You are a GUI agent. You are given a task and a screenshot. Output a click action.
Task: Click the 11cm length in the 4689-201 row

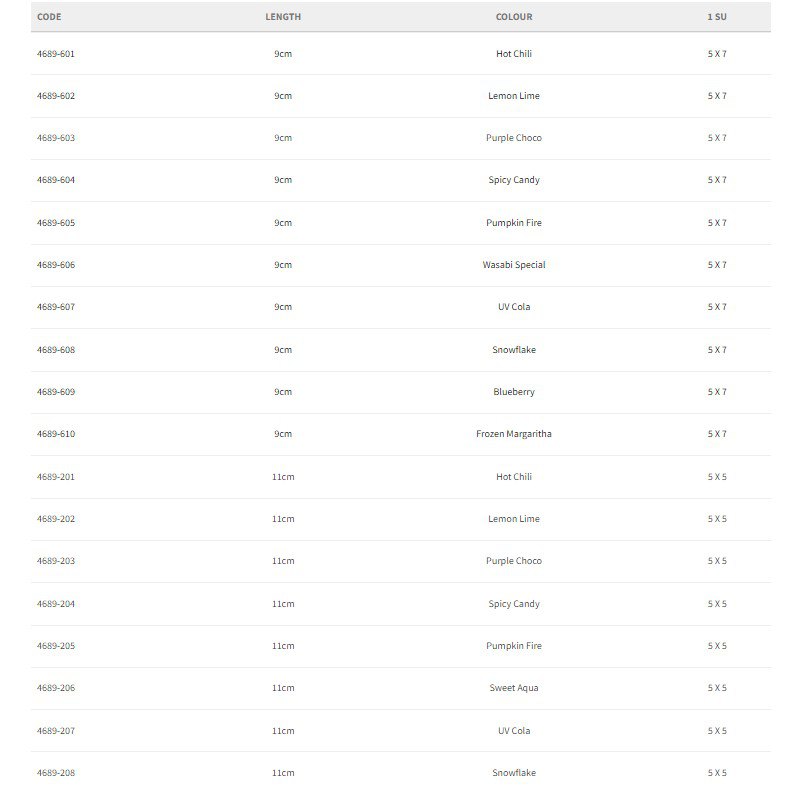tap(283, 477)
